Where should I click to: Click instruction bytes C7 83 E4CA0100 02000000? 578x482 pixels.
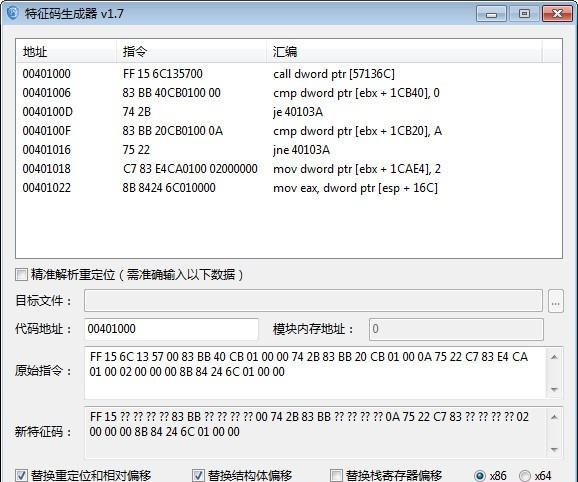coord(190,169)
